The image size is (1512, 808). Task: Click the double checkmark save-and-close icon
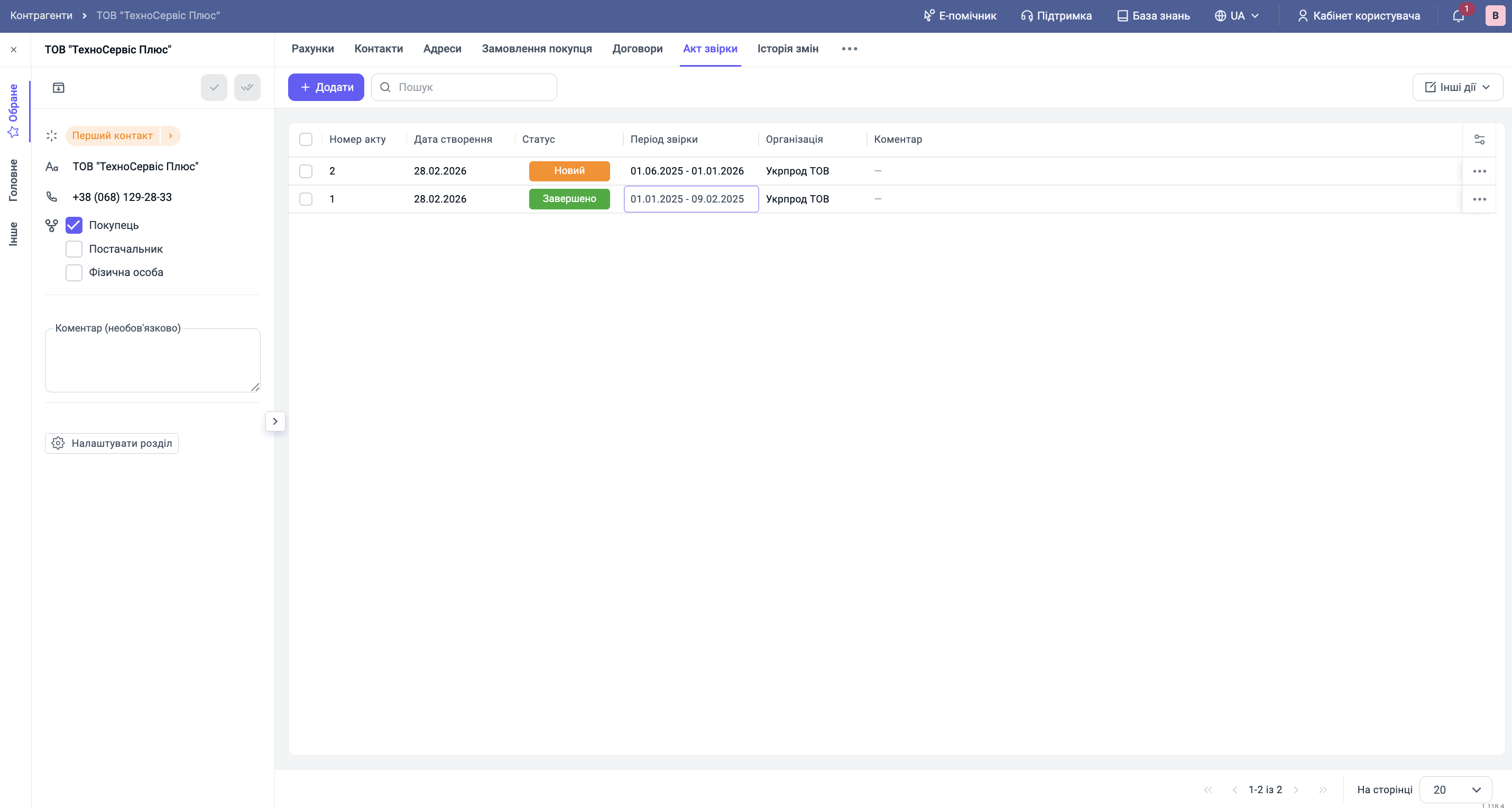(247, 87)
